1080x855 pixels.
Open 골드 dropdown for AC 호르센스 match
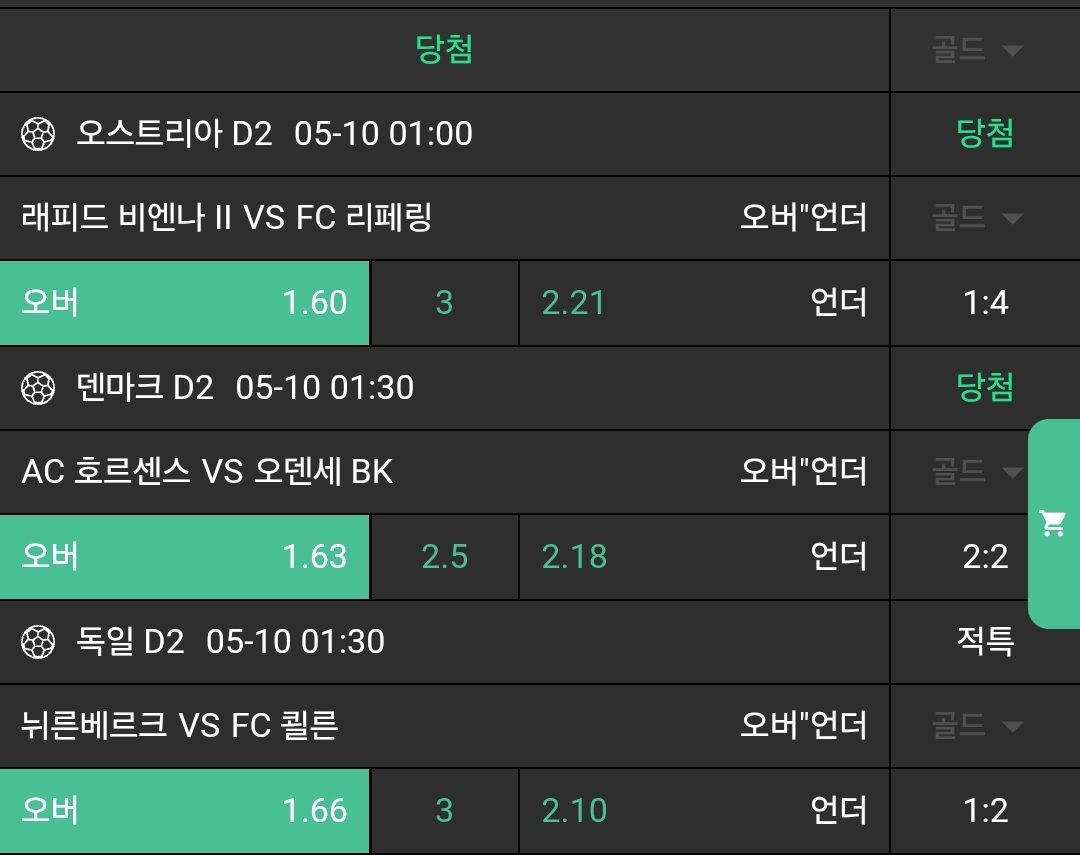[x=977, y=471]
